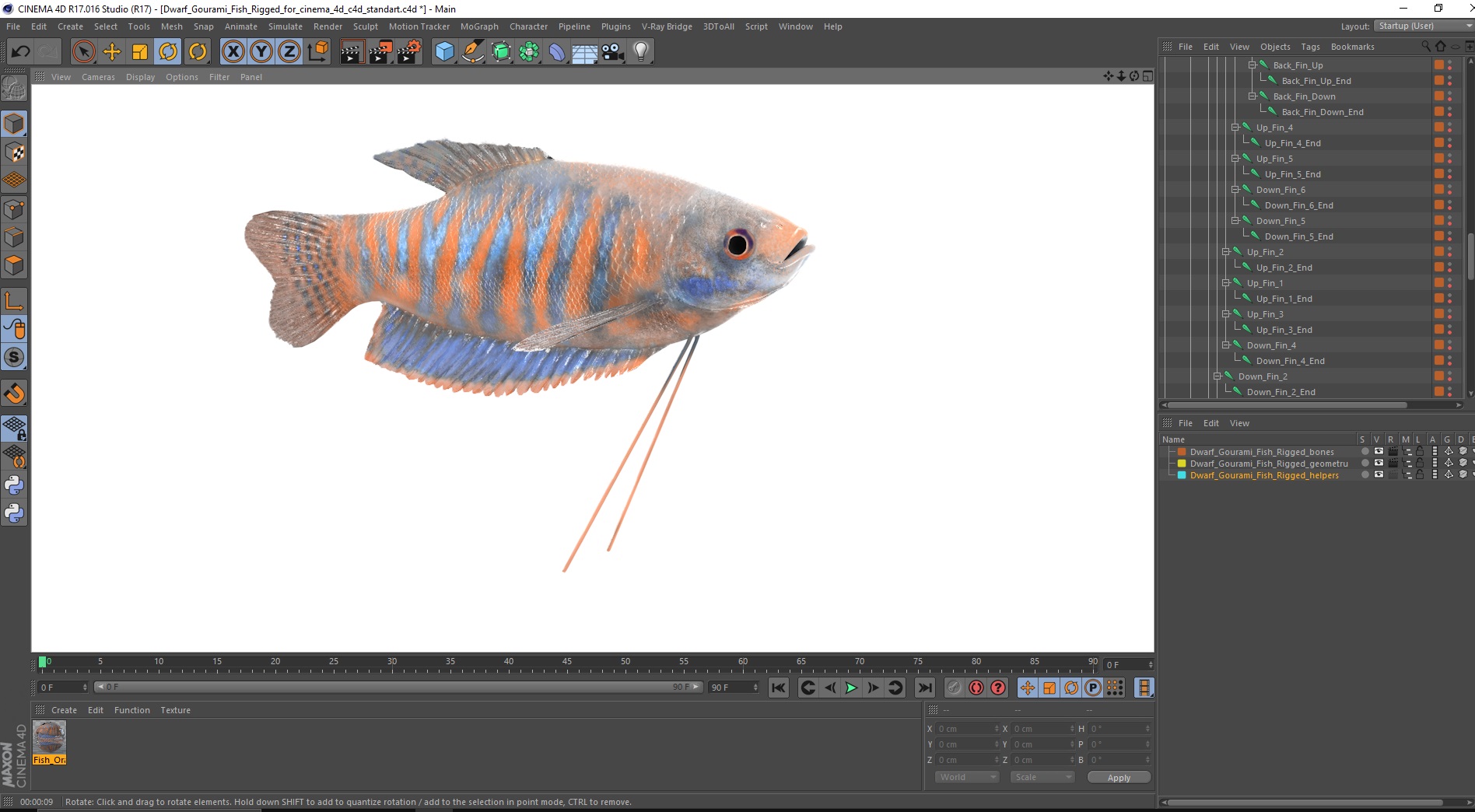Click the Apply button
The height and width of the screenshot is (812, 1475).
pyautogui.click(x=1119, y=778)
